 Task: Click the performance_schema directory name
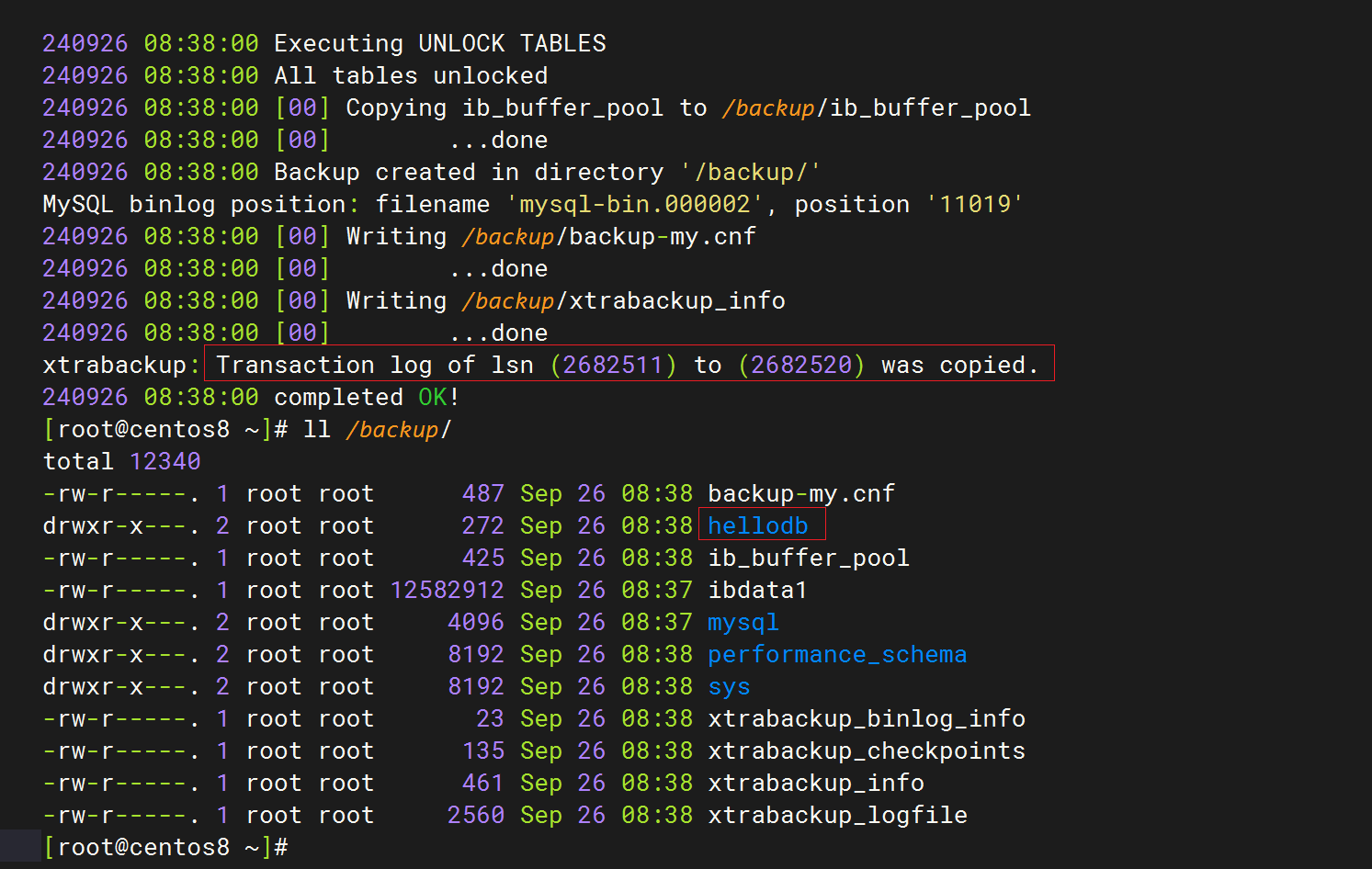point(837,655)
